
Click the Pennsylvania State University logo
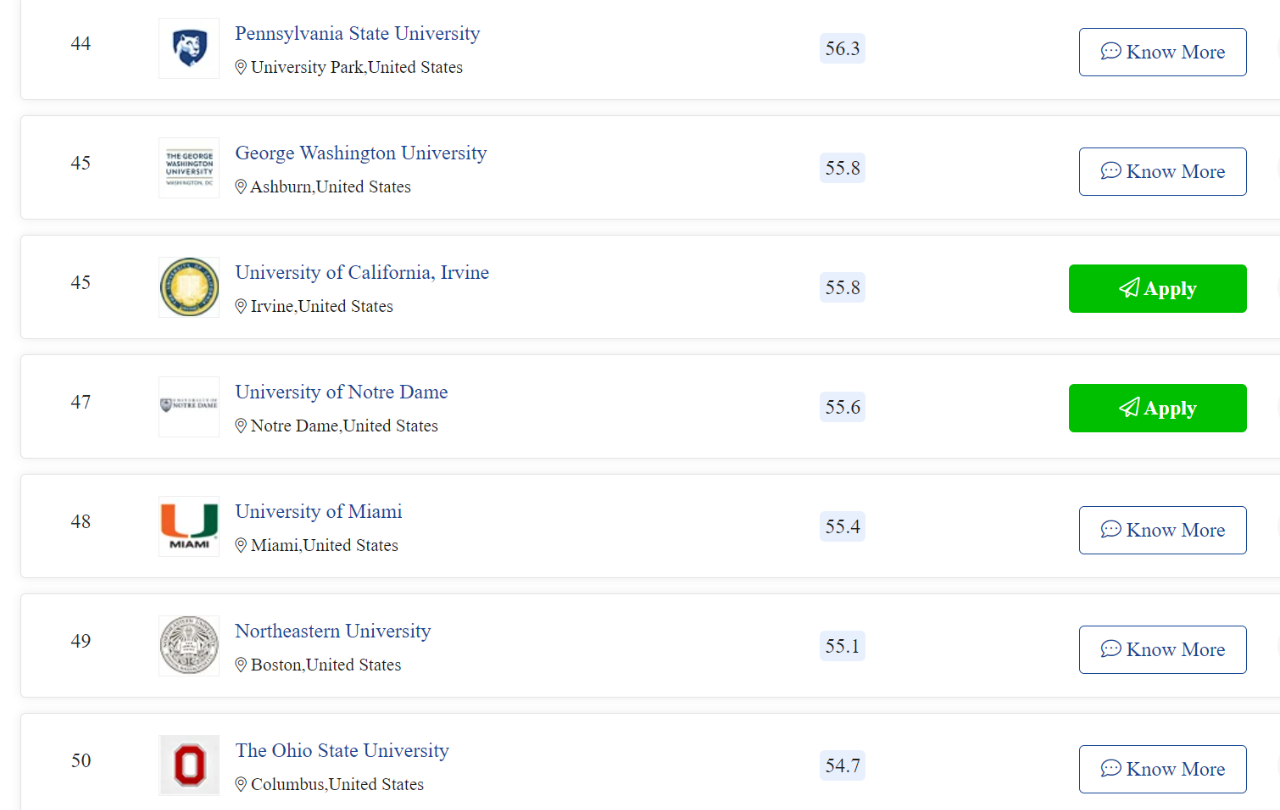189,48
